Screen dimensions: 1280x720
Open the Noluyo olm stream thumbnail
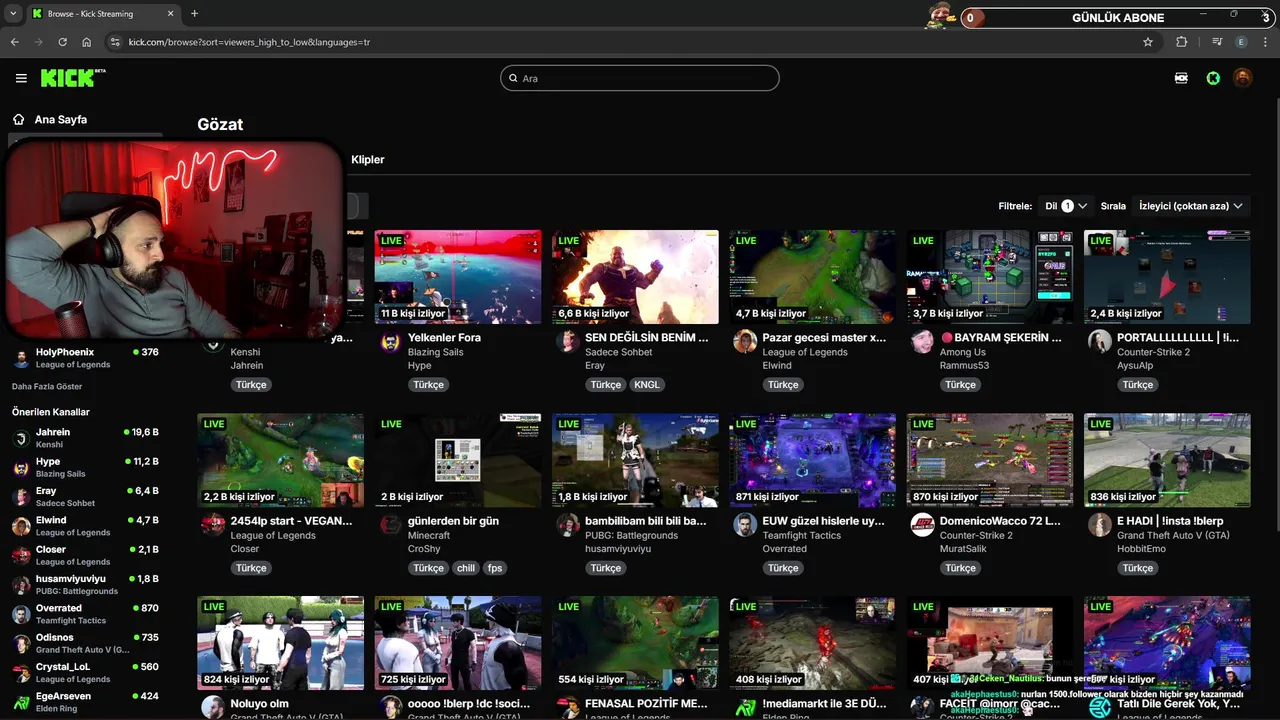[280, 643]
